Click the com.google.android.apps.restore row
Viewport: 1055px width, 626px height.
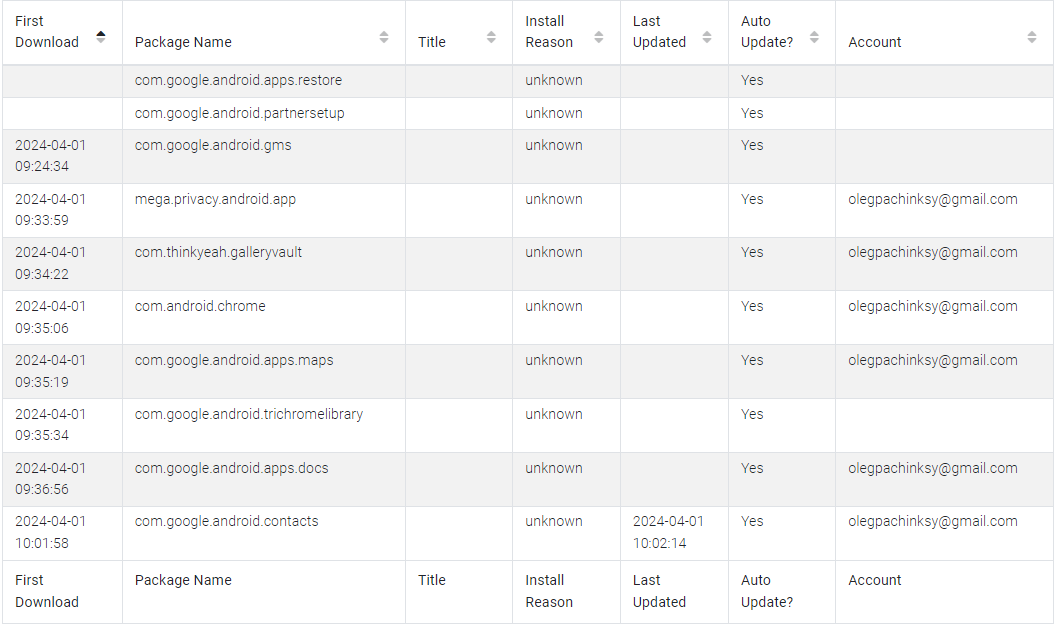pyautogui.click(x=238, y=80)
